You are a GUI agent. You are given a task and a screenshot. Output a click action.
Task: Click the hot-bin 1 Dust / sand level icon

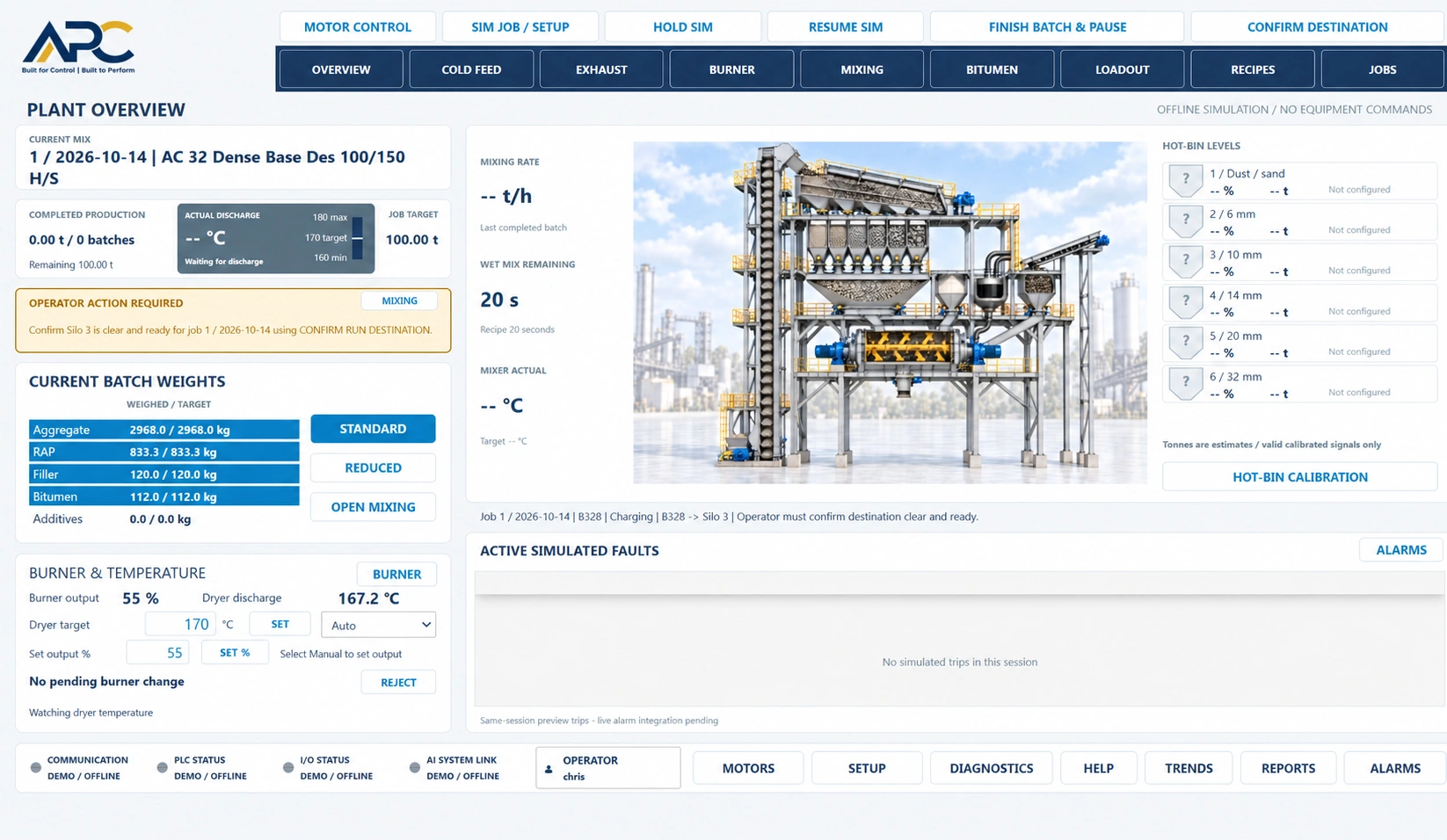pos(1185,181)
